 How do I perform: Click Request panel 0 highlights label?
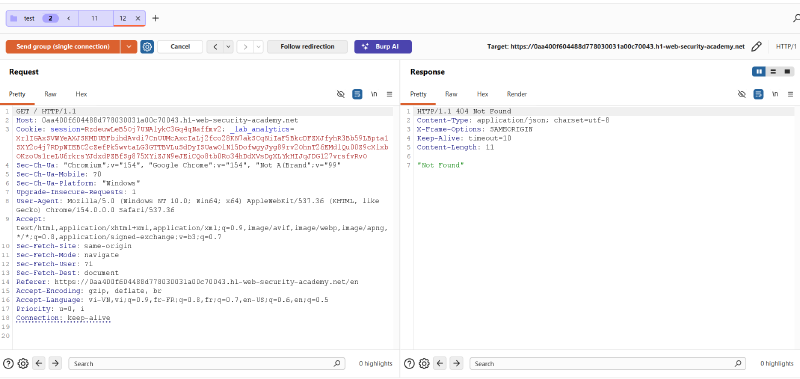tap(375, 364)
